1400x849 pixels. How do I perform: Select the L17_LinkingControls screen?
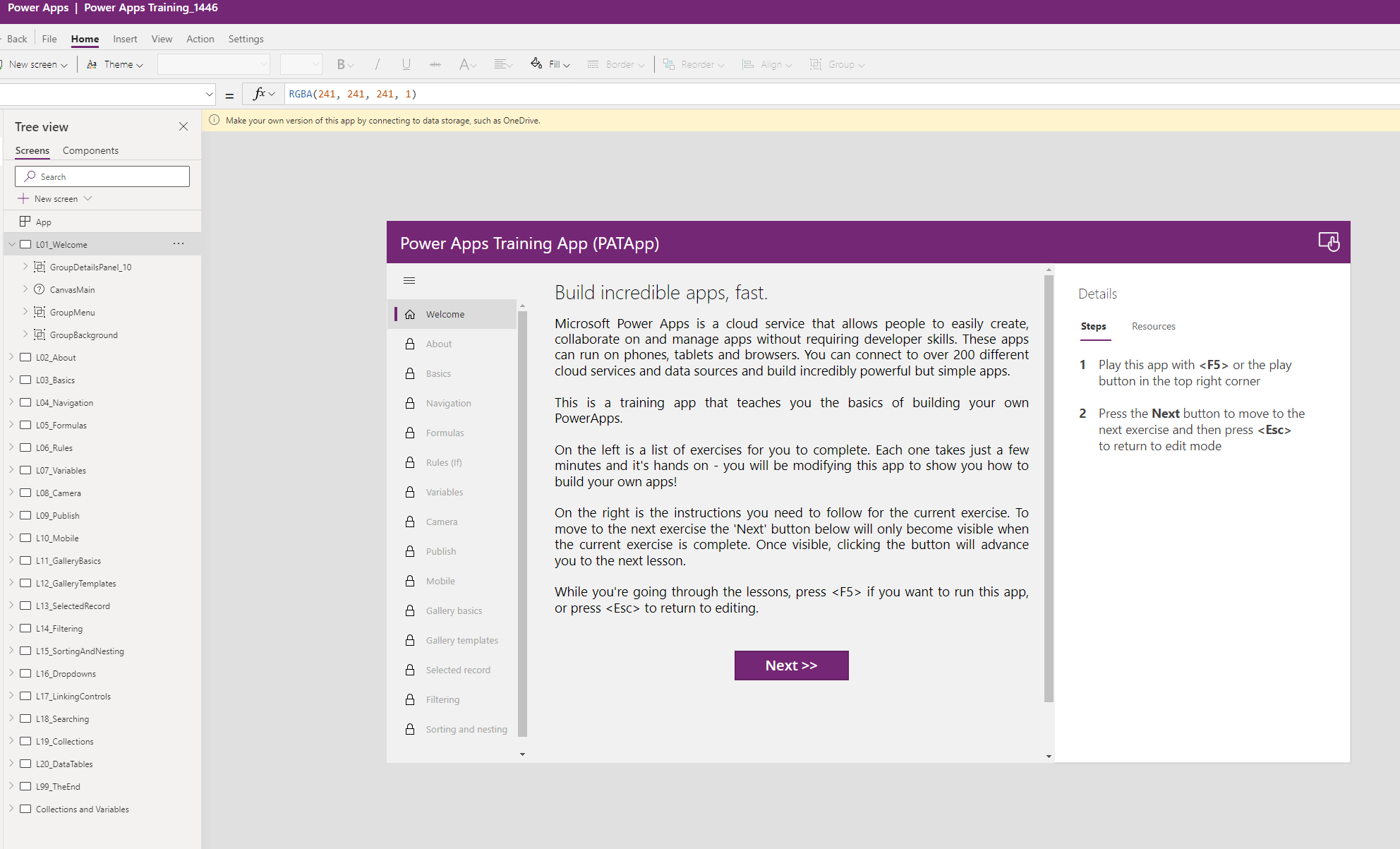(x=73, y=696)
